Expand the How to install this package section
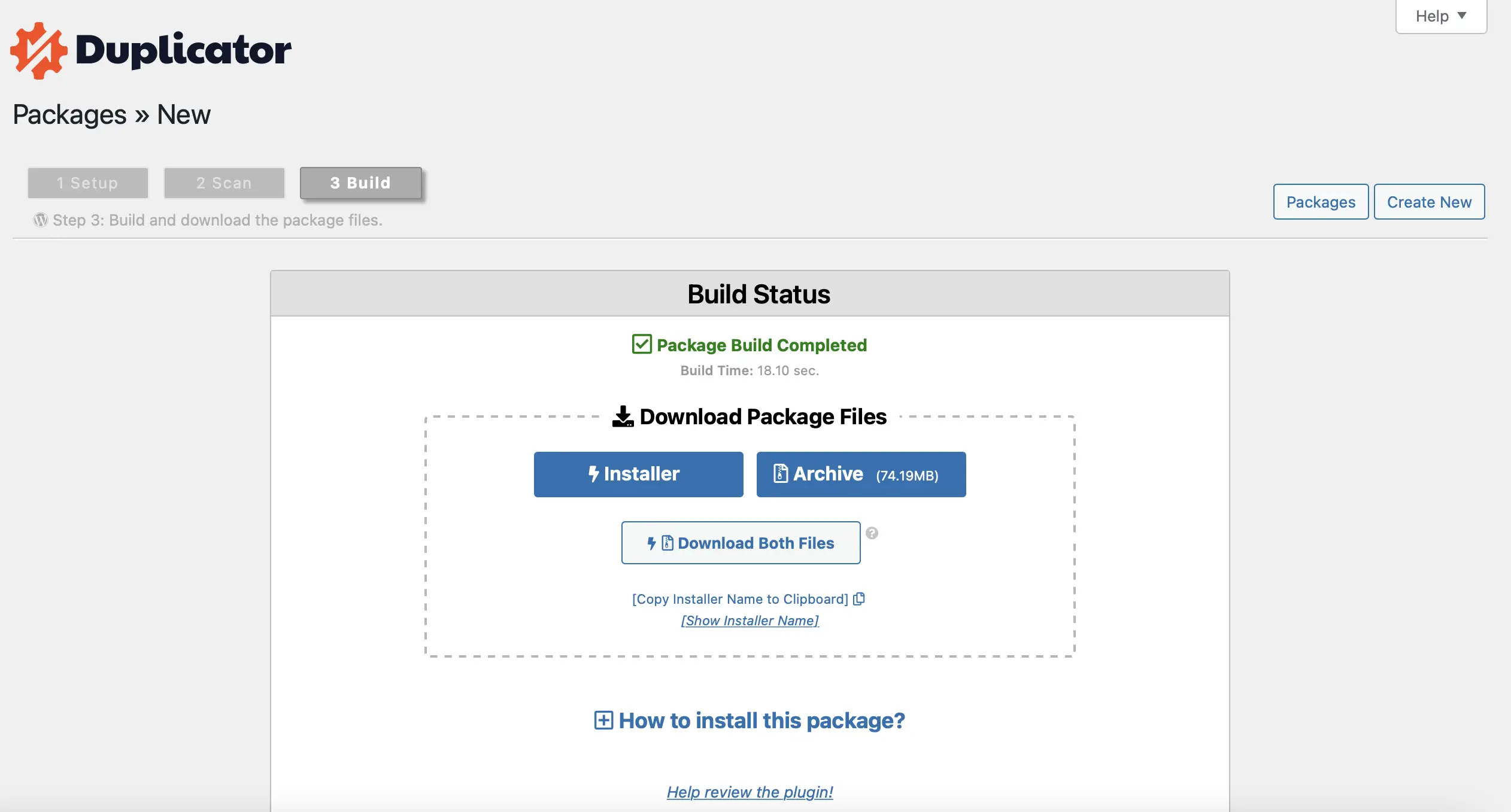Viewport: 1511px width, 812px height. click(x=749, y=720)
